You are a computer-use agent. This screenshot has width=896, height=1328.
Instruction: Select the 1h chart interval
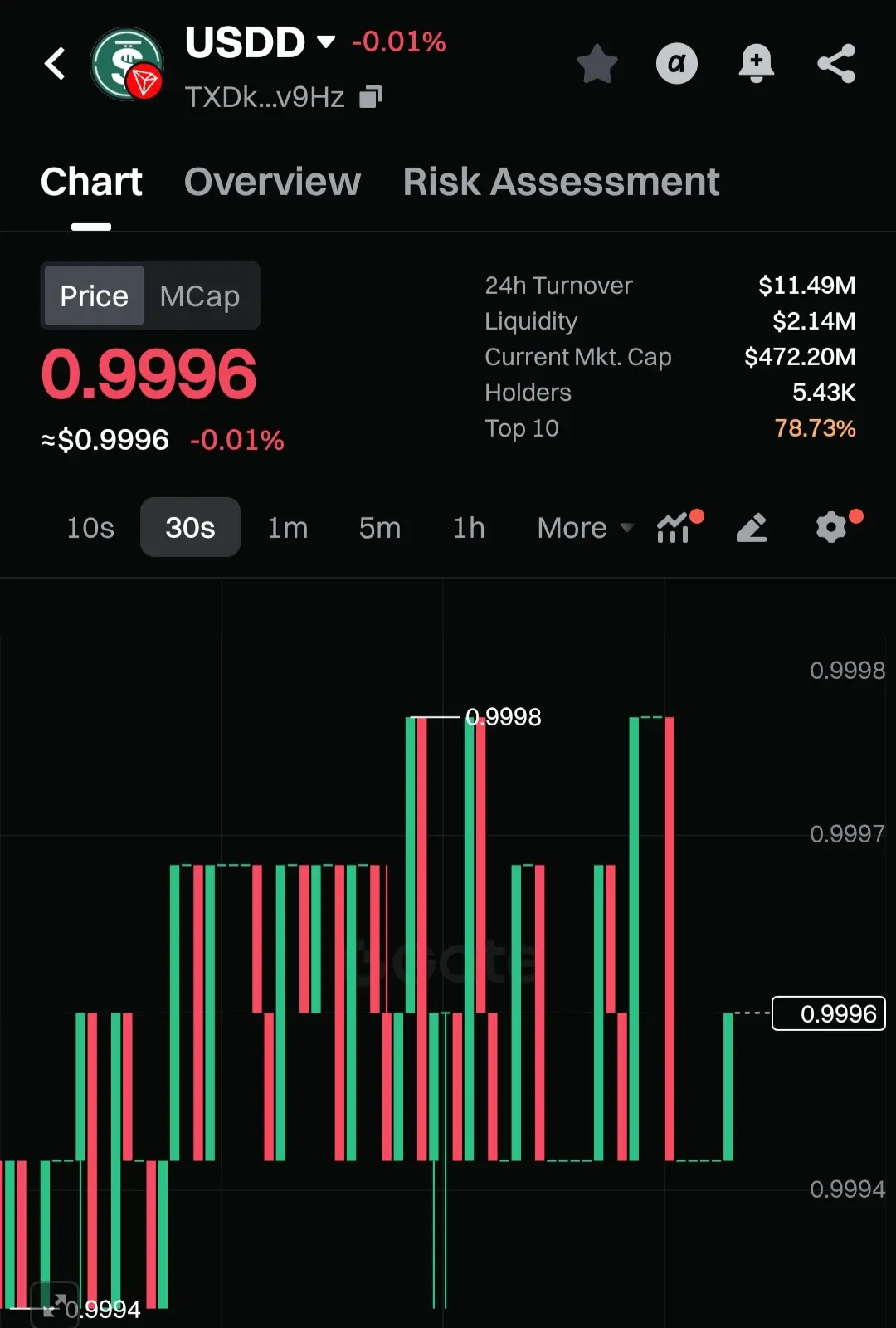click(x=469, y=527)
